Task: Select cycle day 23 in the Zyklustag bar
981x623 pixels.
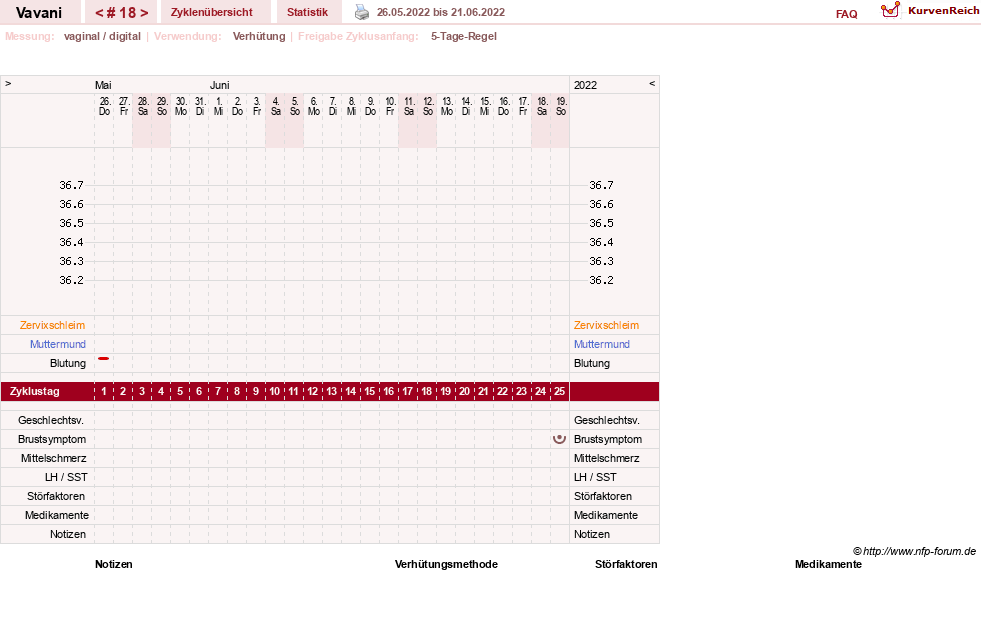Action: [521, 392]
